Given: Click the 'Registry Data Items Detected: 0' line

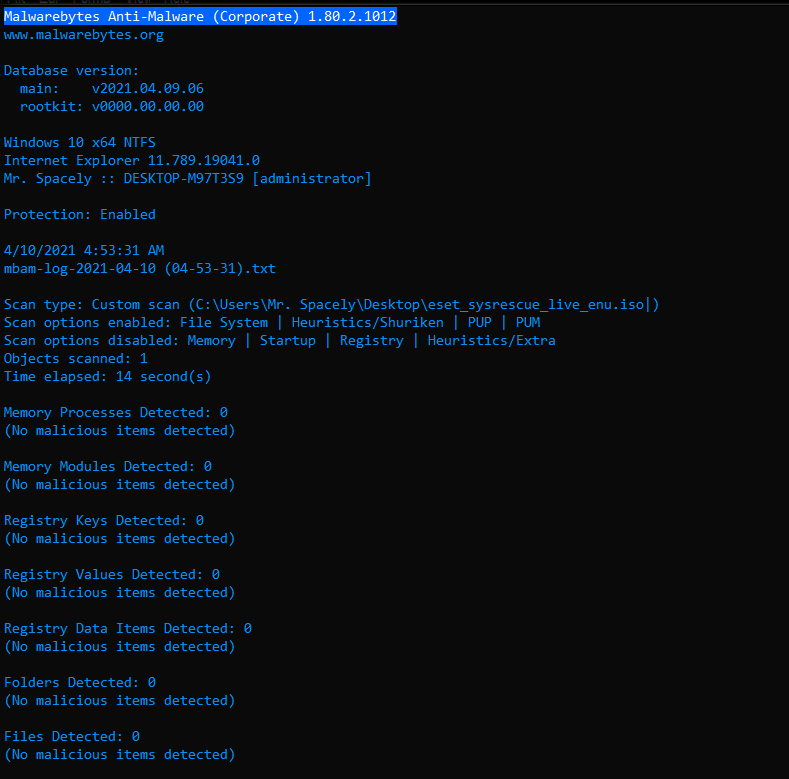Looking at the screenshot, I should [128, 629].
